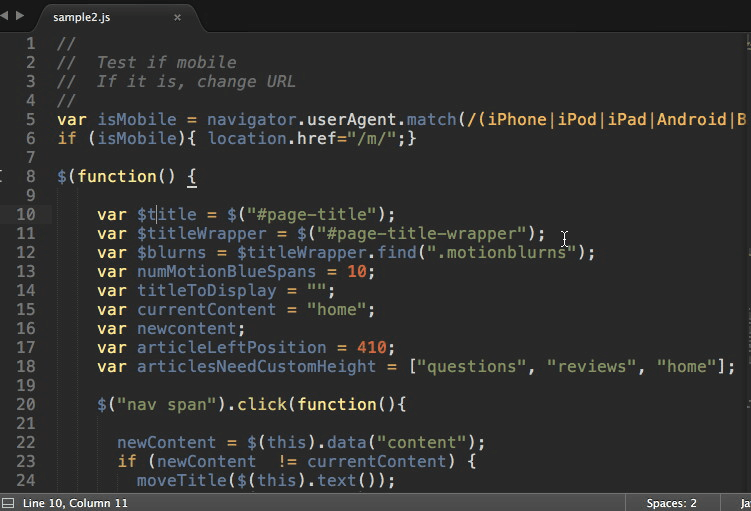Go to next tab using right arrow
Screen dimensions: 751x511
click(20, 15)
